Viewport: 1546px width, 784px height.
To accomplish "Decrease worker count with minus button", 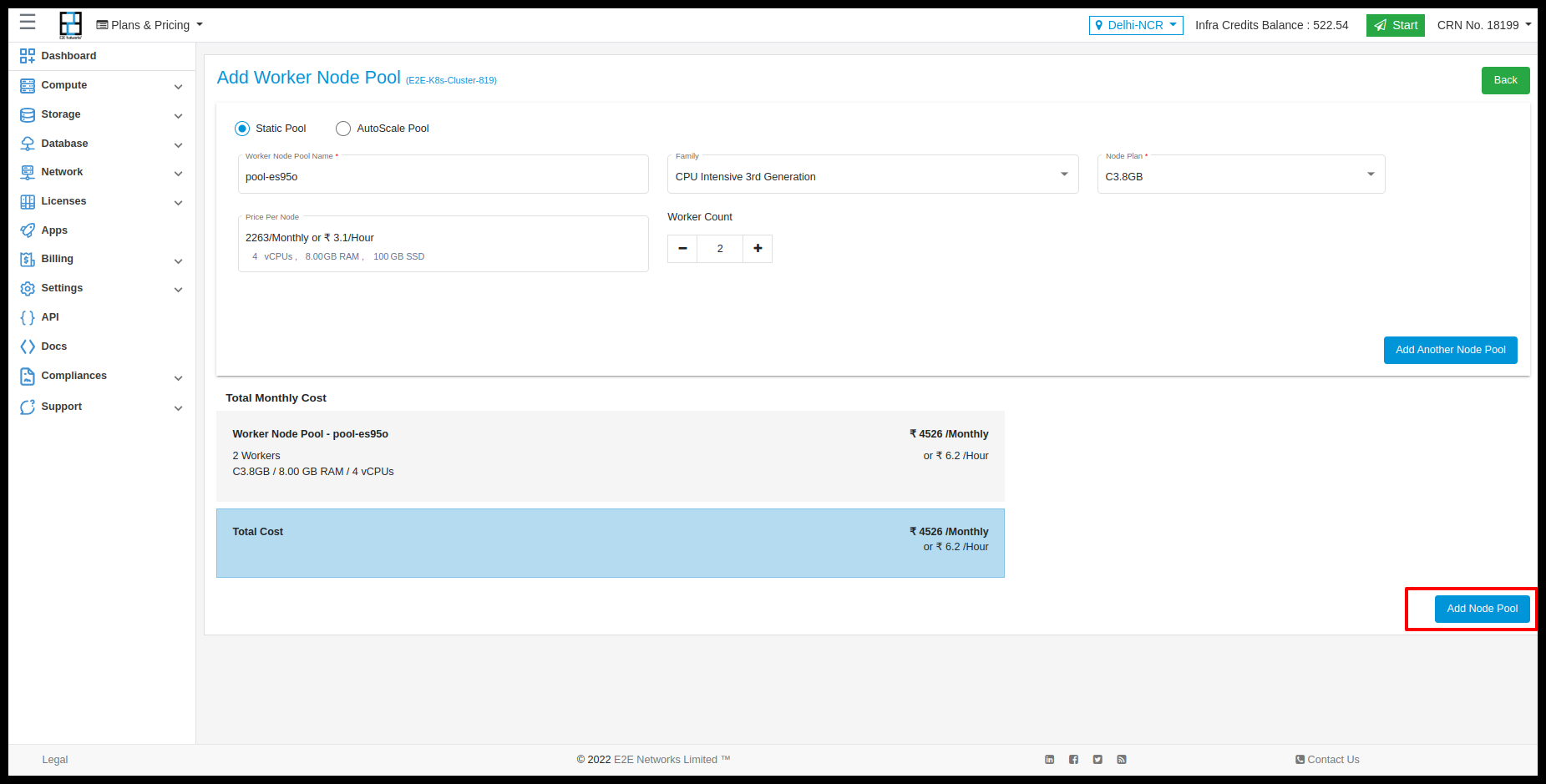I will point(682,249).
